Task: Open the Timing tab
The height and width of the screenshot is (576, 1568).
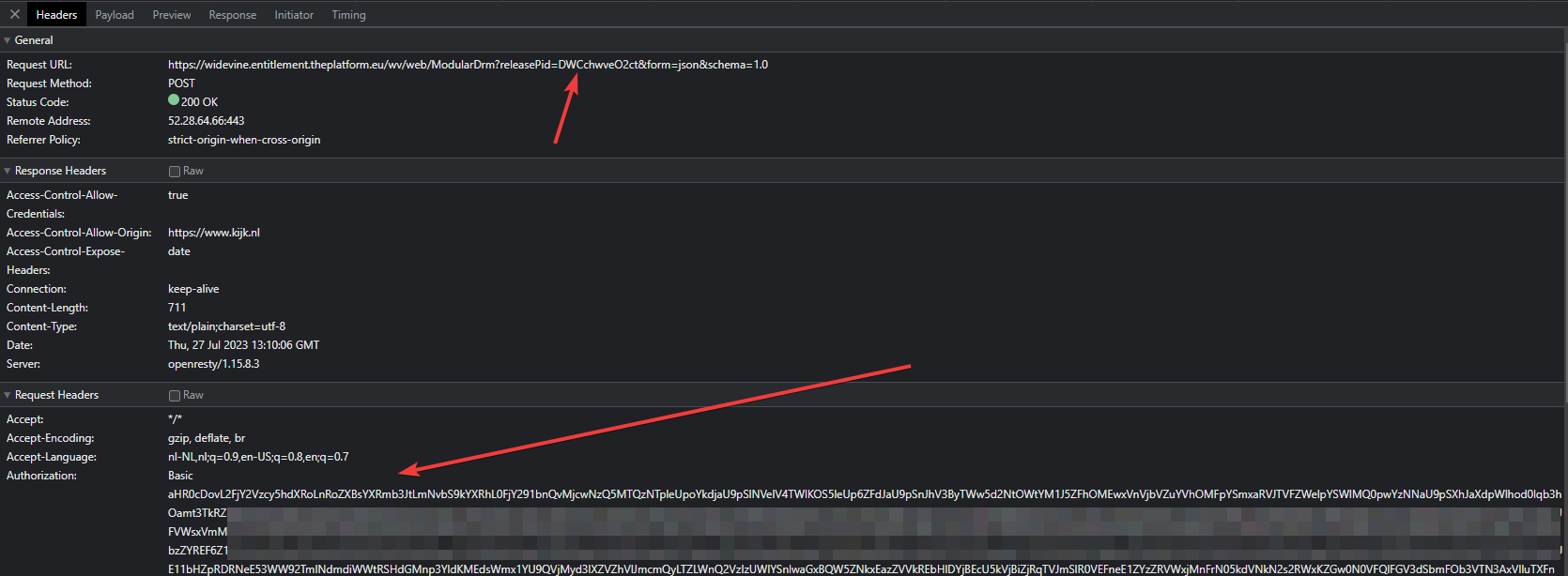Action: point(348,15)
